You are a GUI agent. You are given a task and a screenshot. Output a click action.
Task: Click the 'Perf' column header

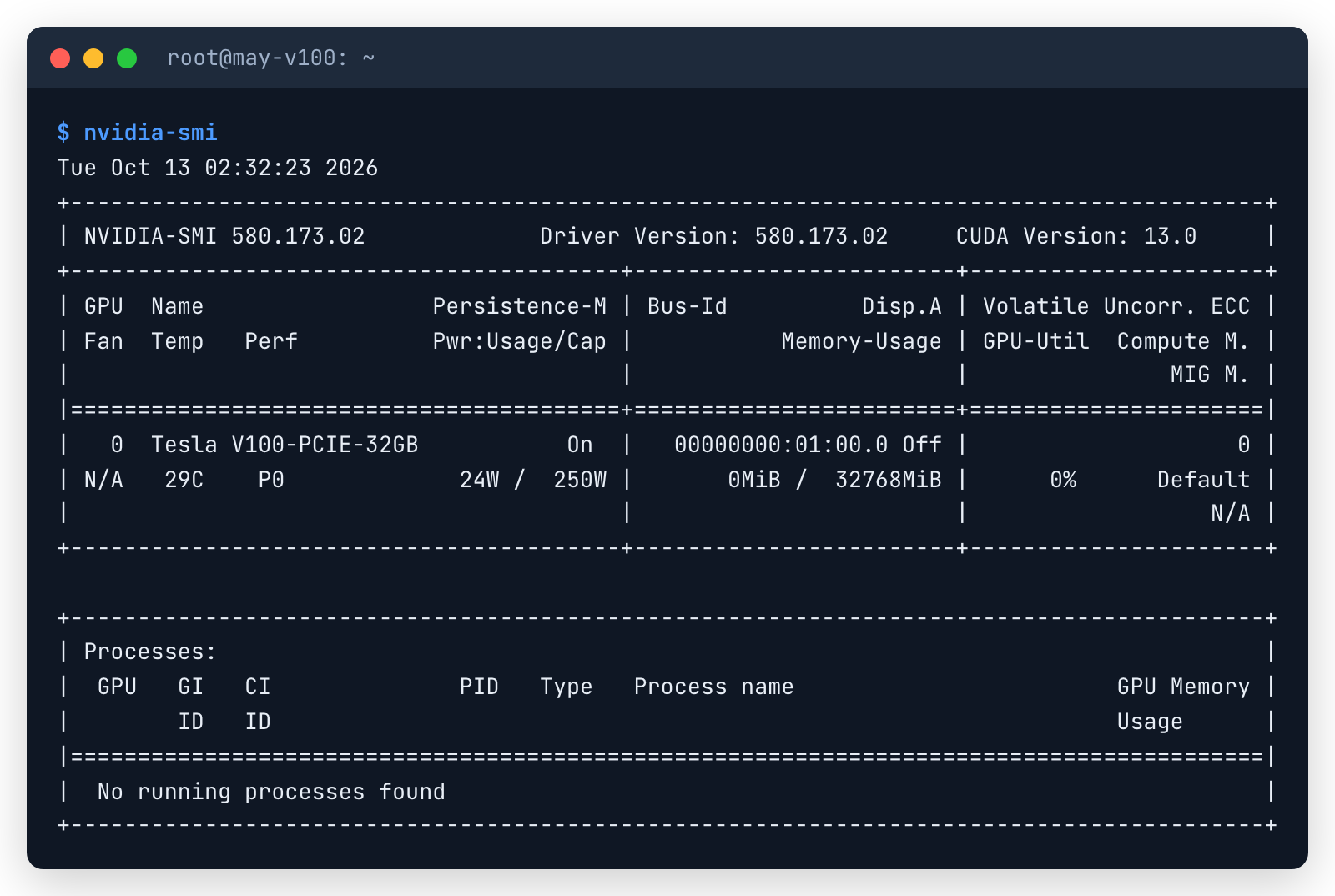(x=271, y=341)
